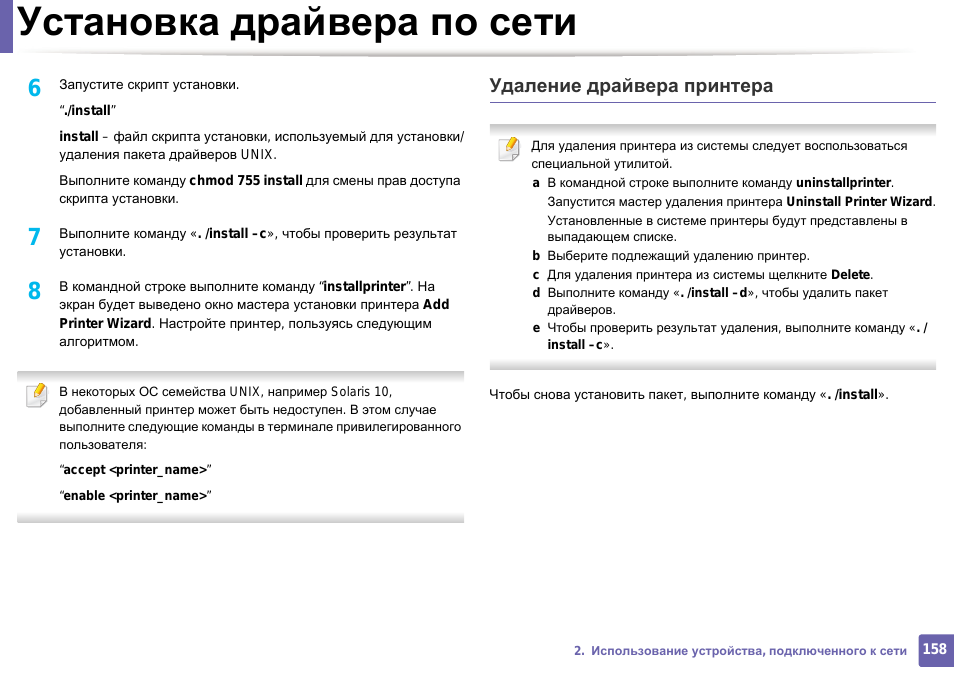
Task: Click the note icon in the printer removal box
Action: point(509,149)
